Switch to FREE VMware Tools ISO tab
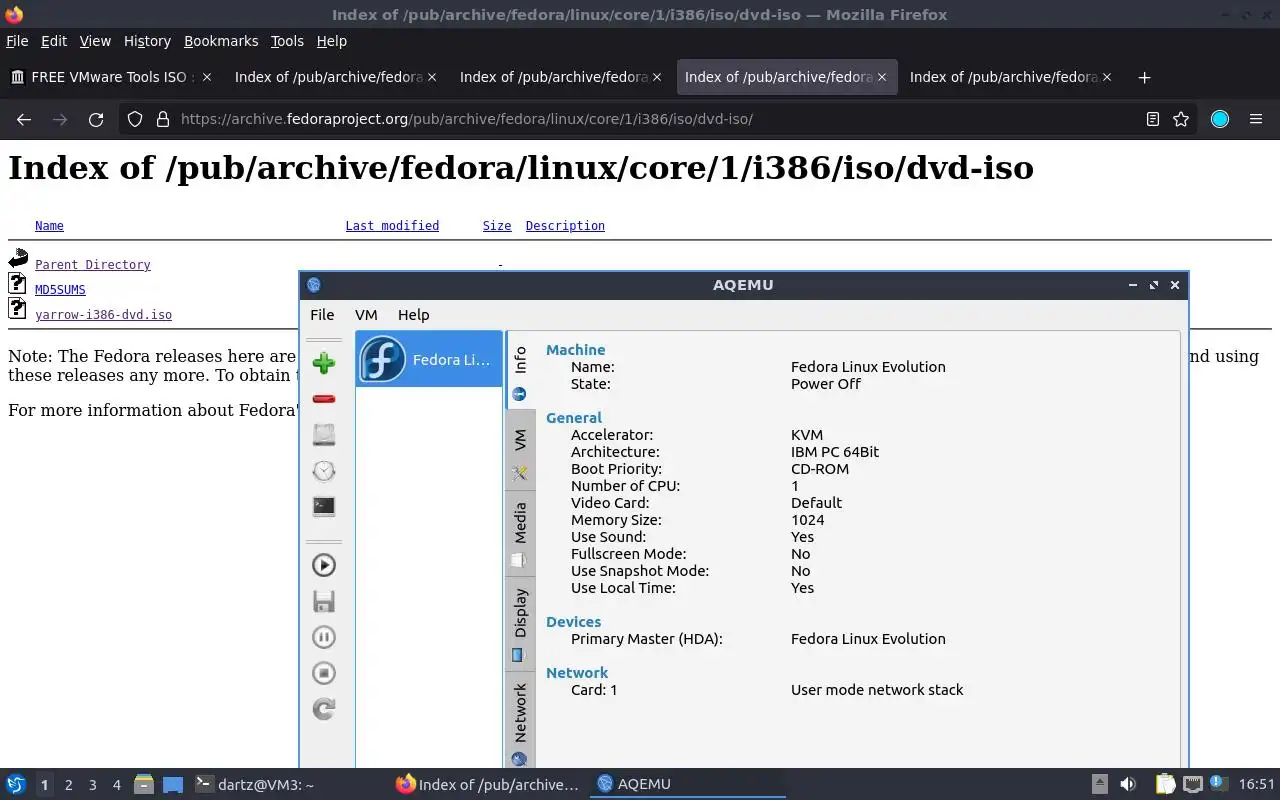Image resolution: width=1280 pixels, height=800 pixels. [110, 77]
